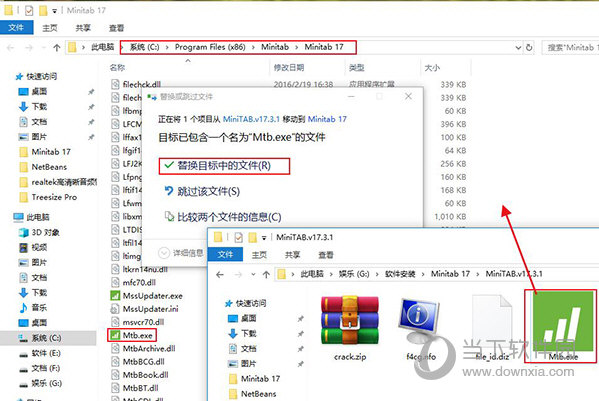
Task: Select Minitab segment in address bar path
Action: point(275,47)
